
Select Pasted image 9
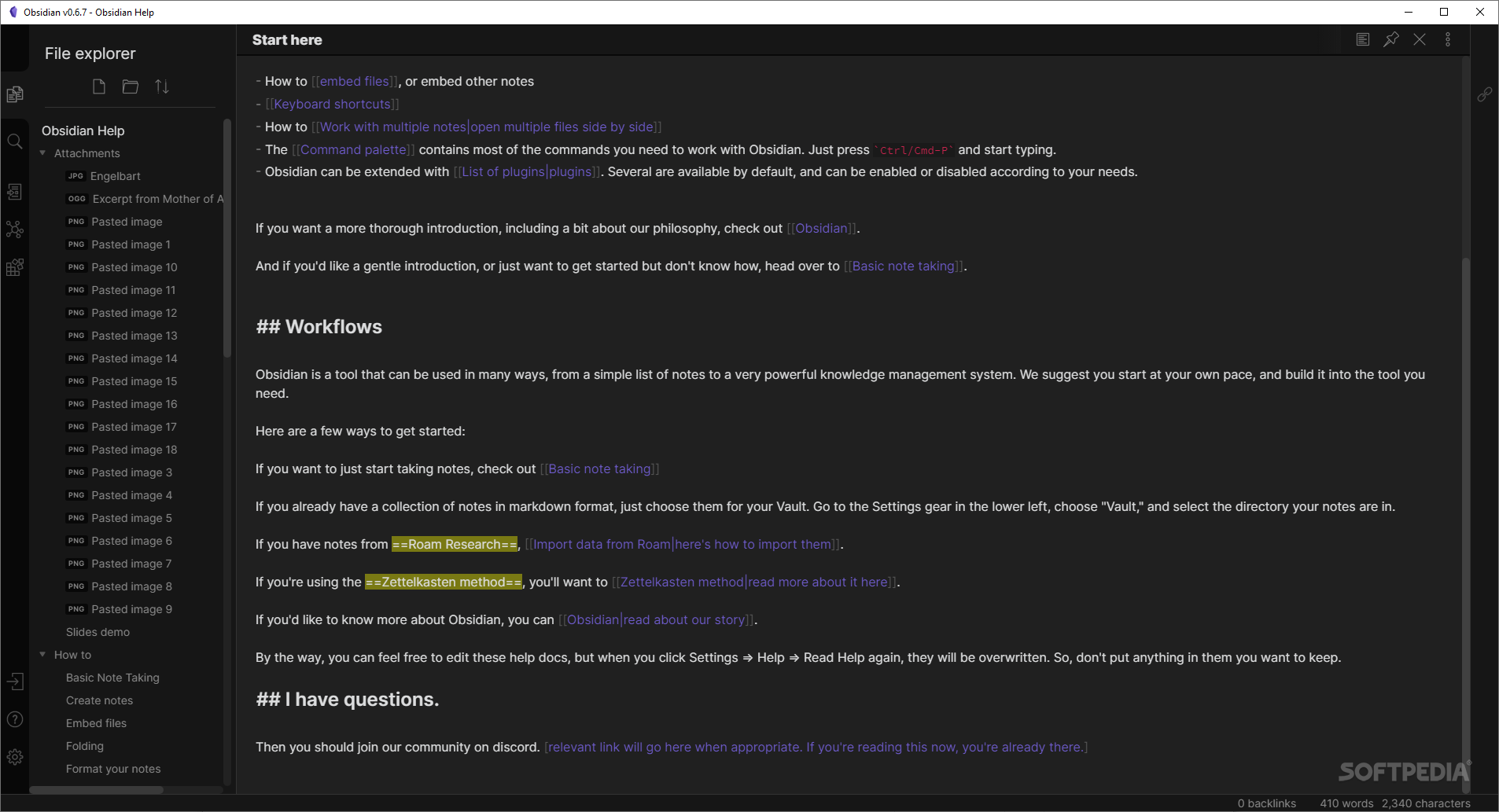[131, 609]
